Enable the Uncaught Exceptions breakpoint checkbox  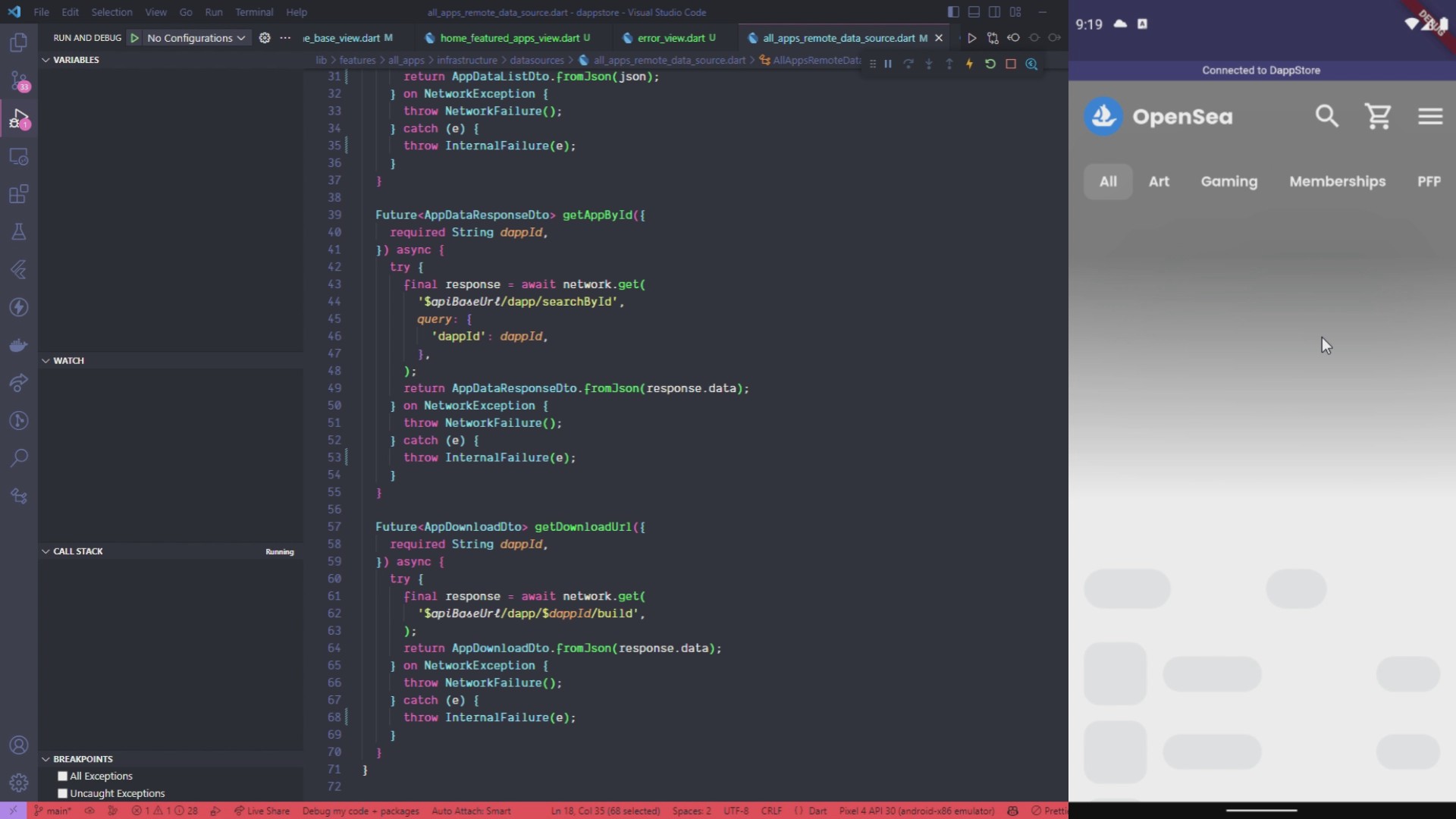click(63, 793)
